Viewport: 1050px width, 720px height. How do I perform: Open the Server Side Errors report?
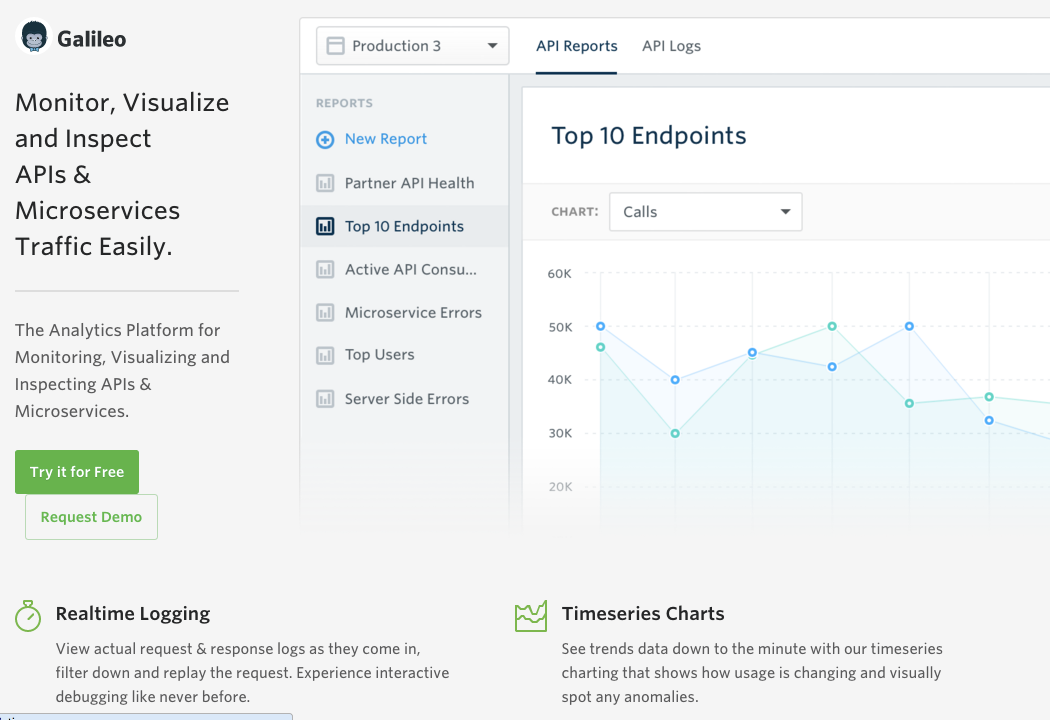[x=404, y=399]
